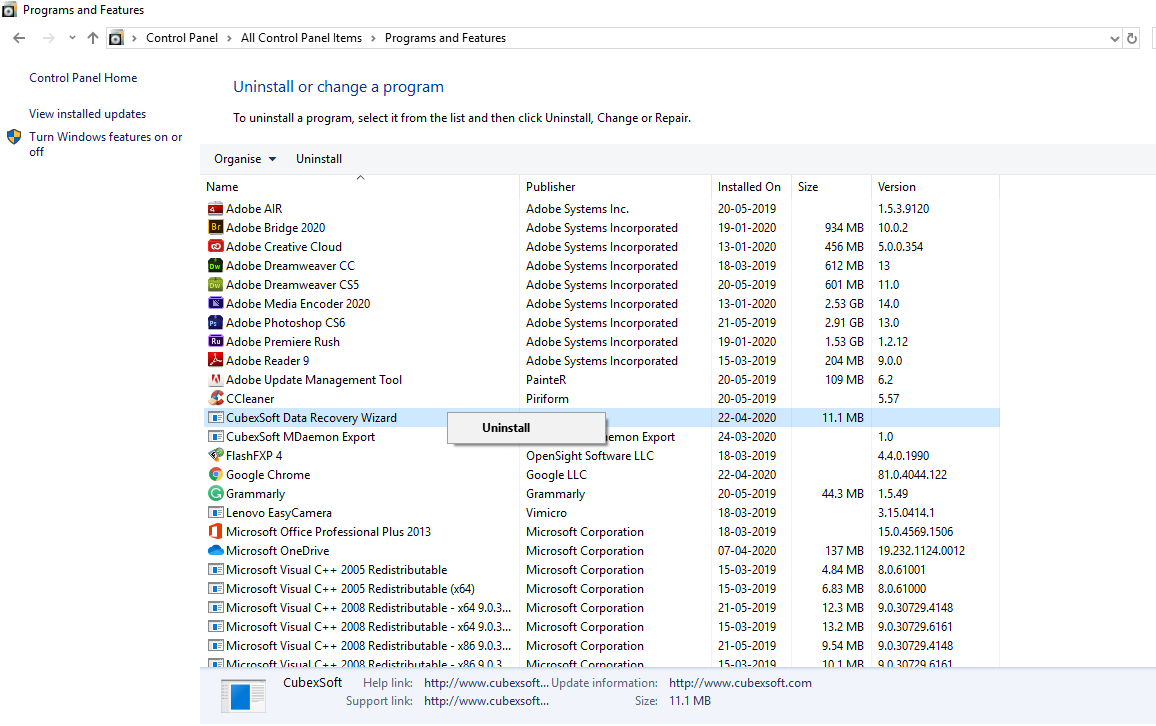Open Turn Windows features on or off

(105, 144)
